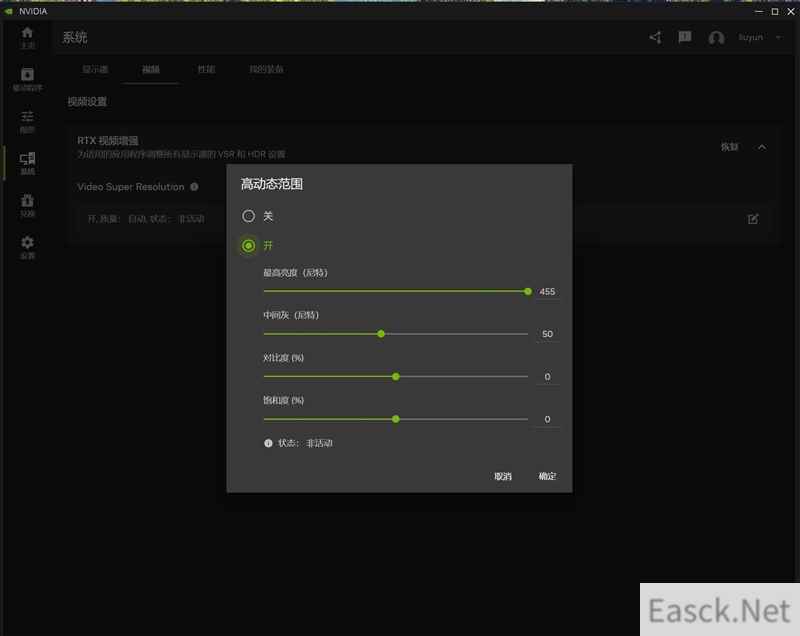Click the 视频设置 heading
The width and height of the screenshot is (800, 636).
87,101
